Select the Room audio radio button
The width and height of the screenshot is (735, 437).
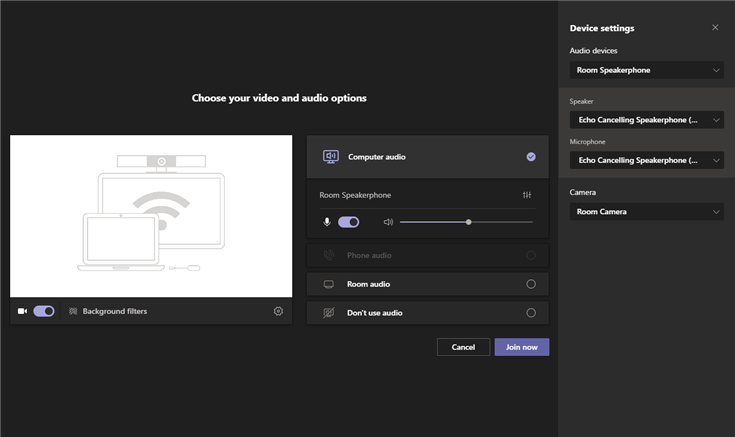(531, 284)
